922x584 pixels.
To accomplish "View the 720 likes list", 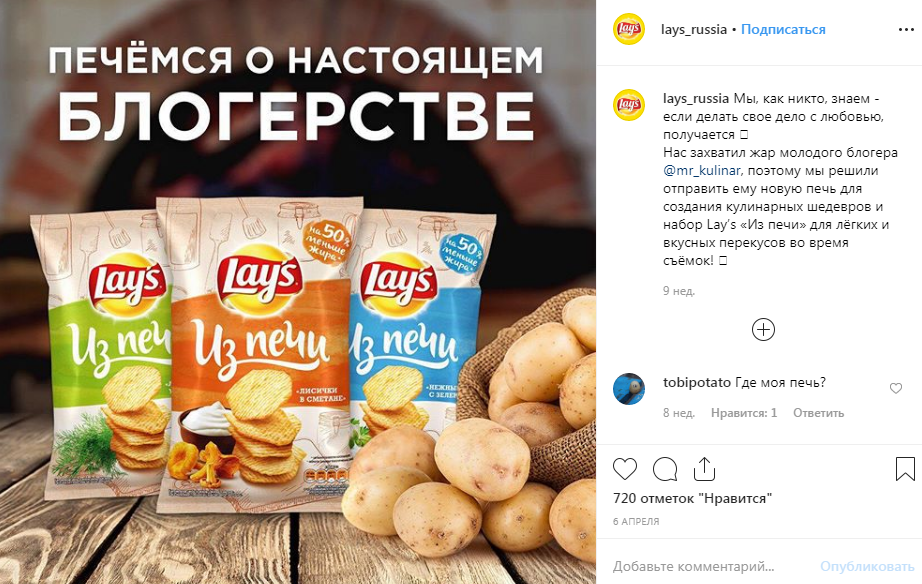I will coord(692,498).
